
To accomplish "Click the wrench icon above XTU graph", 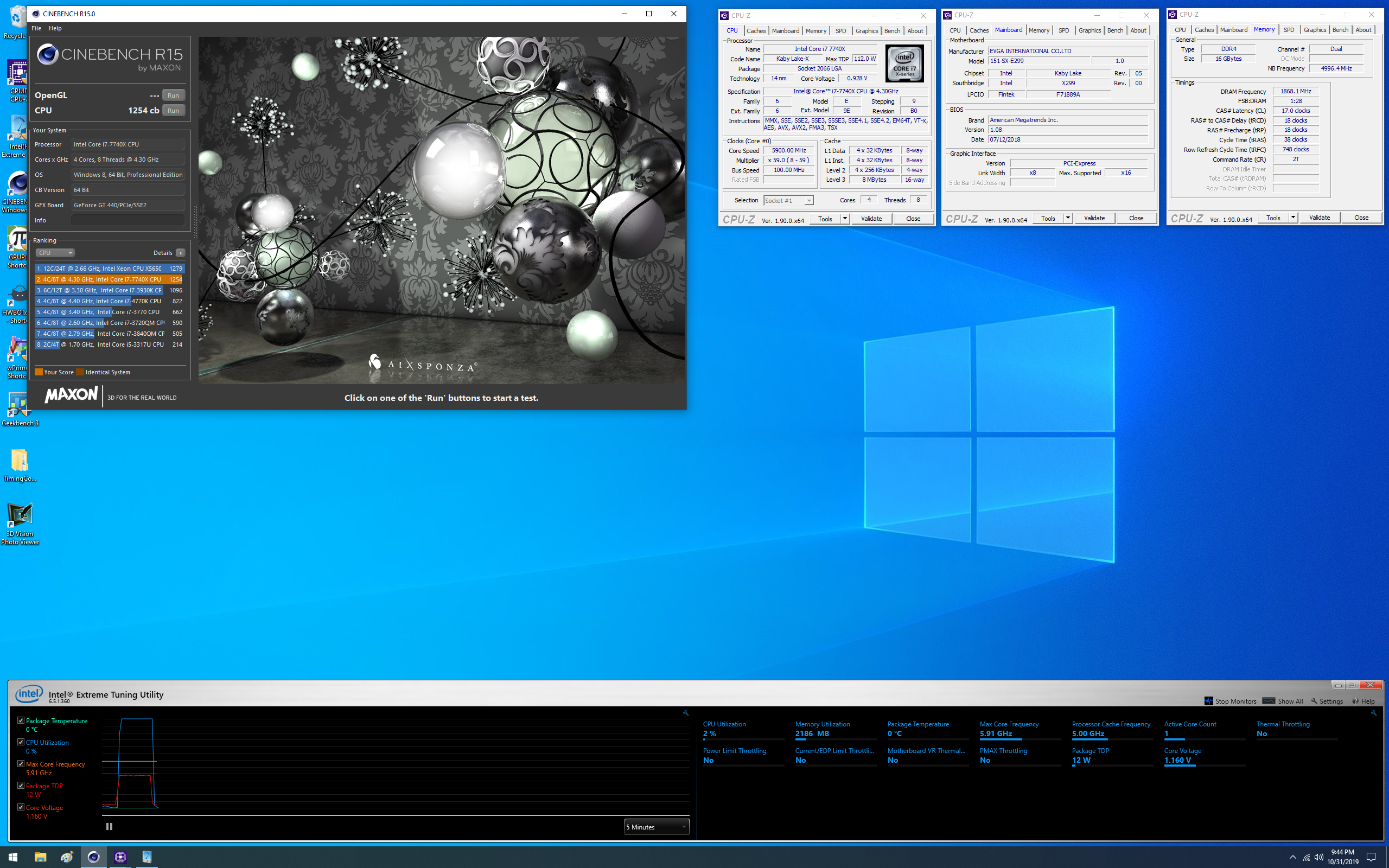I will (685, 713).
